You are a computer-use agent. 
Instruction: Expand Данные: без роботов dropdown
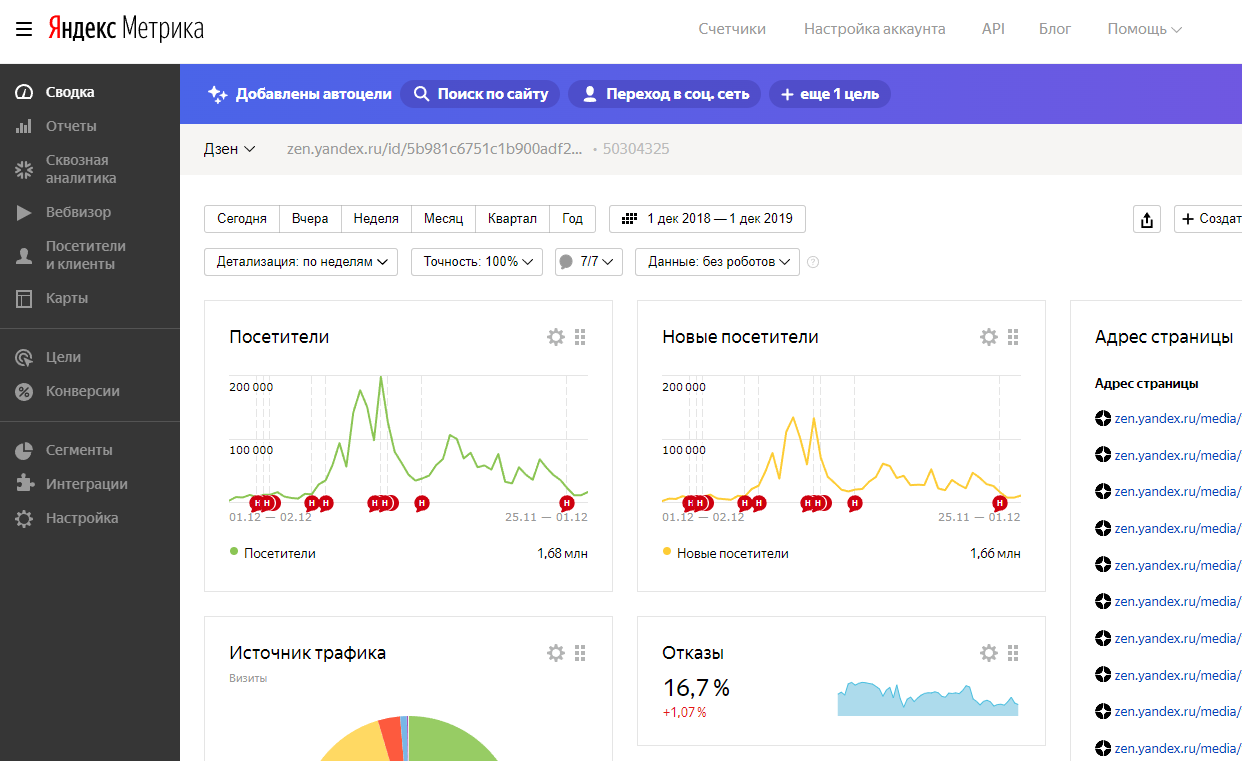(717, 262)
